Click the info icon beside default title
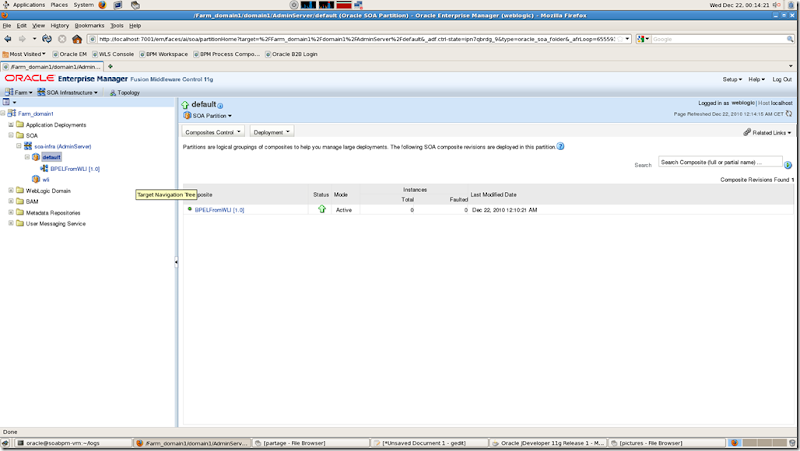 pos(220,106)
